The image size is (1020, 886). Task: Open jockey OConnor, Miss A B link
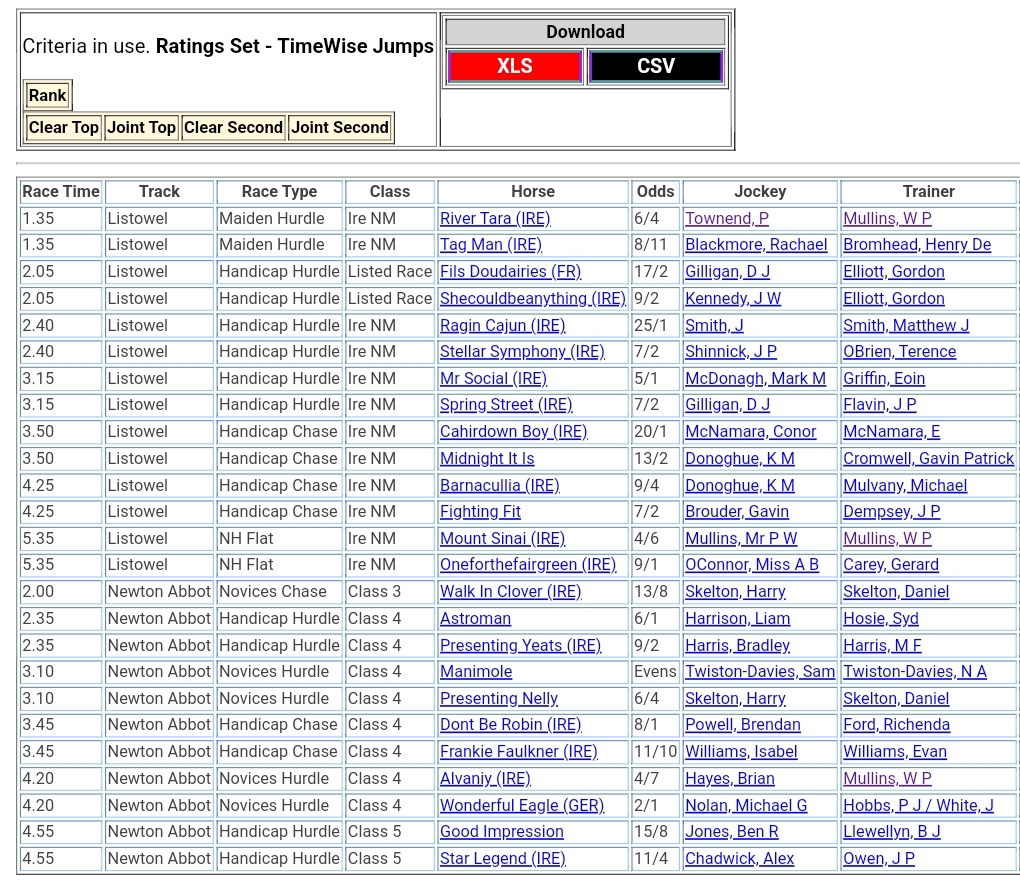pos(751,565)
